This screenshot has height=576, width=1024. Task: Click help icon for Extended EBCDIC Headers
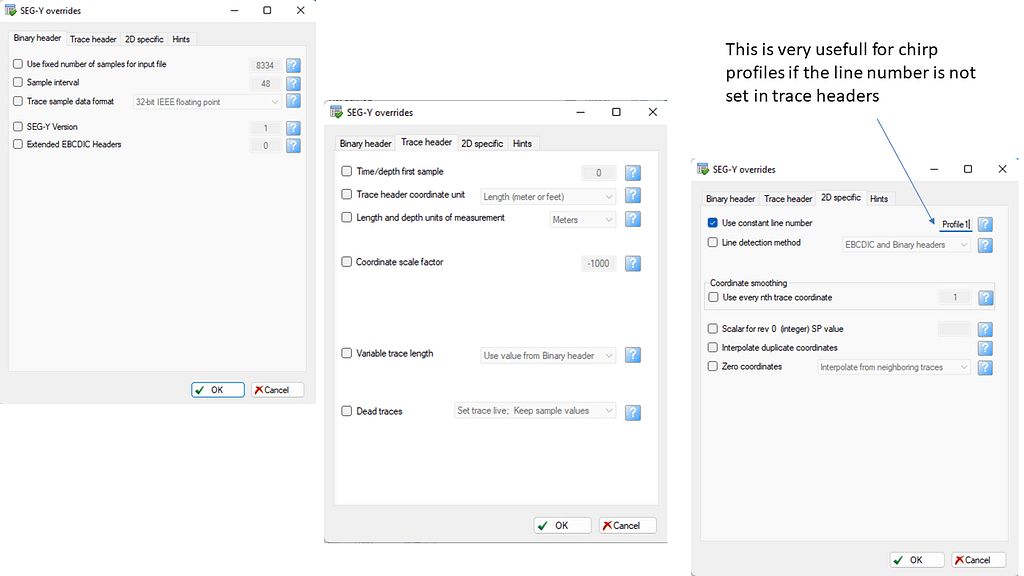(293, 145)
